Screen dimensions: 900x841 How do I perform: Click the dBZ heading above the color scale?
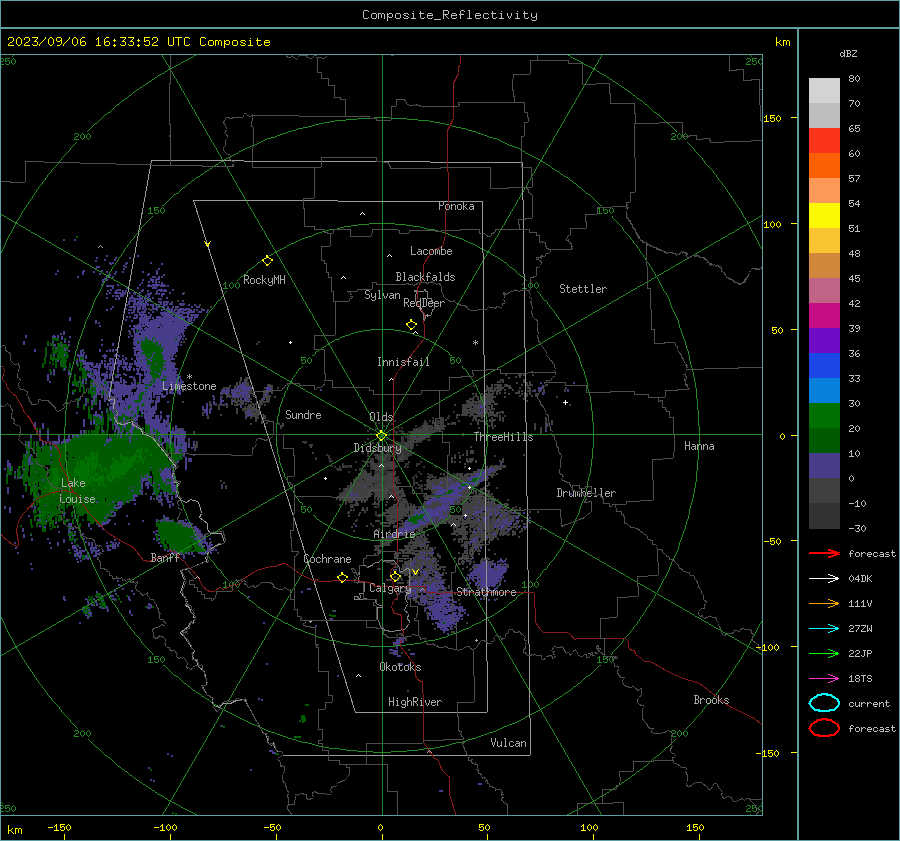(848, 53)
